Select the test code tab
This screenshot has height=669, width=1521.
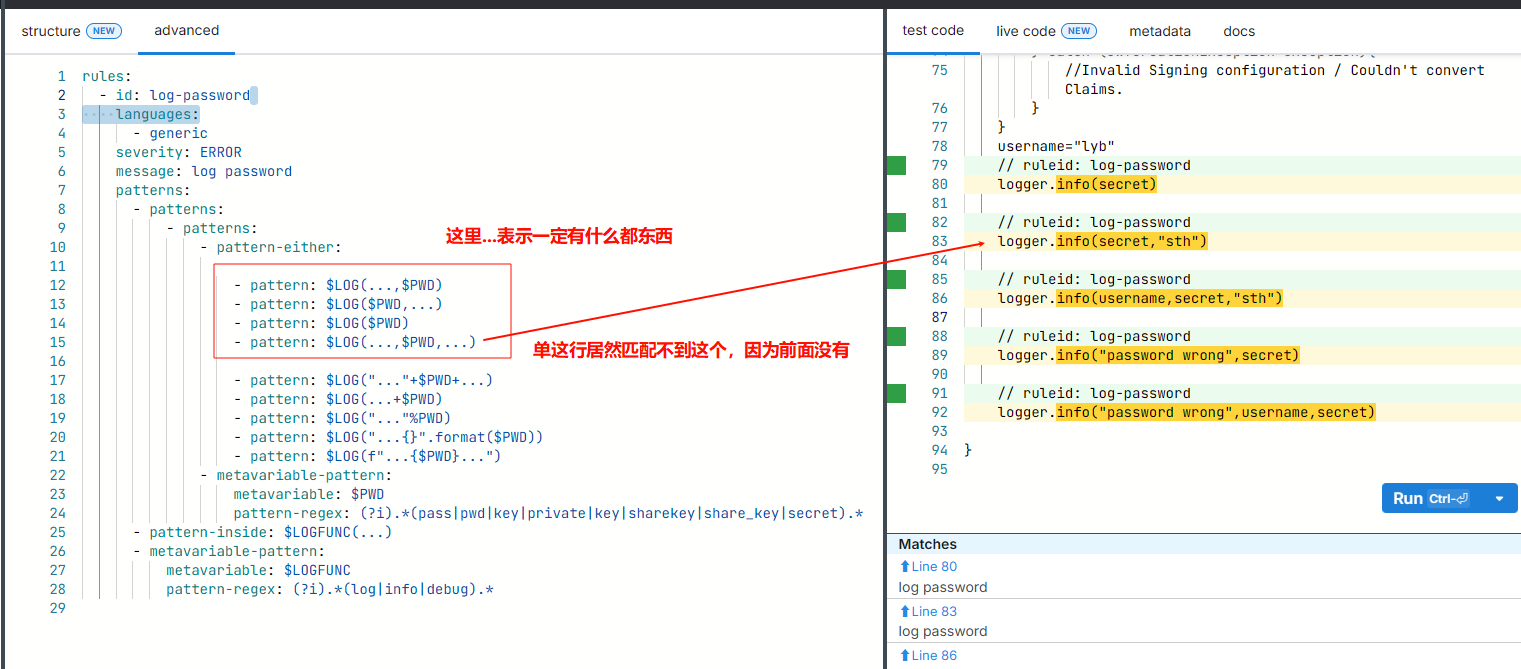[x=933, y=30]
